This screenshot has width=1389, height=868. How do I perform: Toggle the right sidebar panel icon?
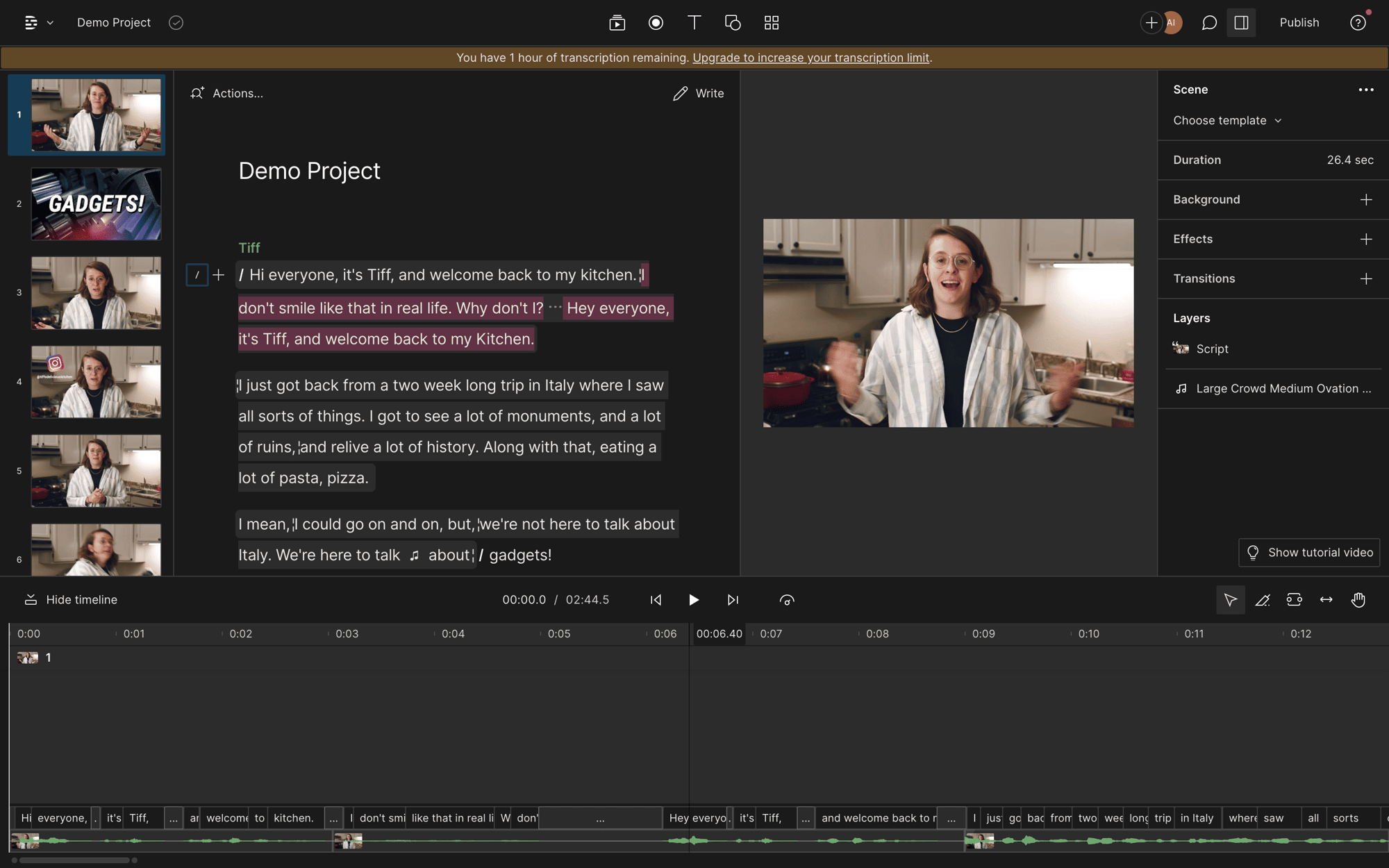[1242, 22]
